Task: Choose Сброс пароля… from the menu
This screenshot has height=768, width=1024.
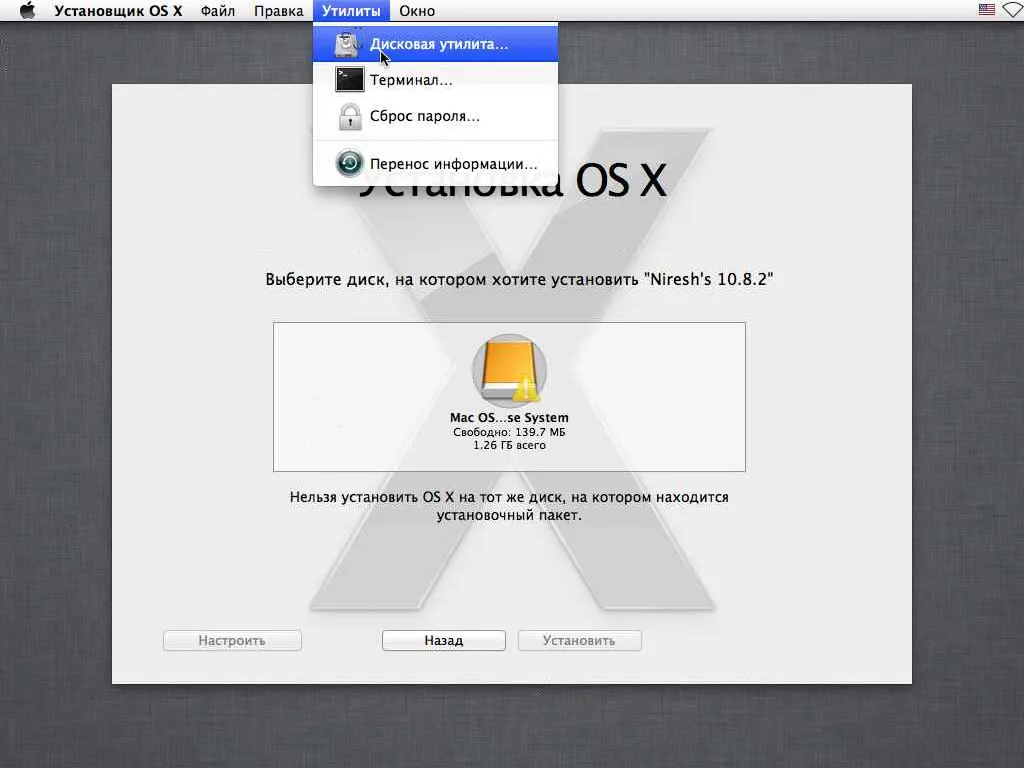Action: [436, 116]
